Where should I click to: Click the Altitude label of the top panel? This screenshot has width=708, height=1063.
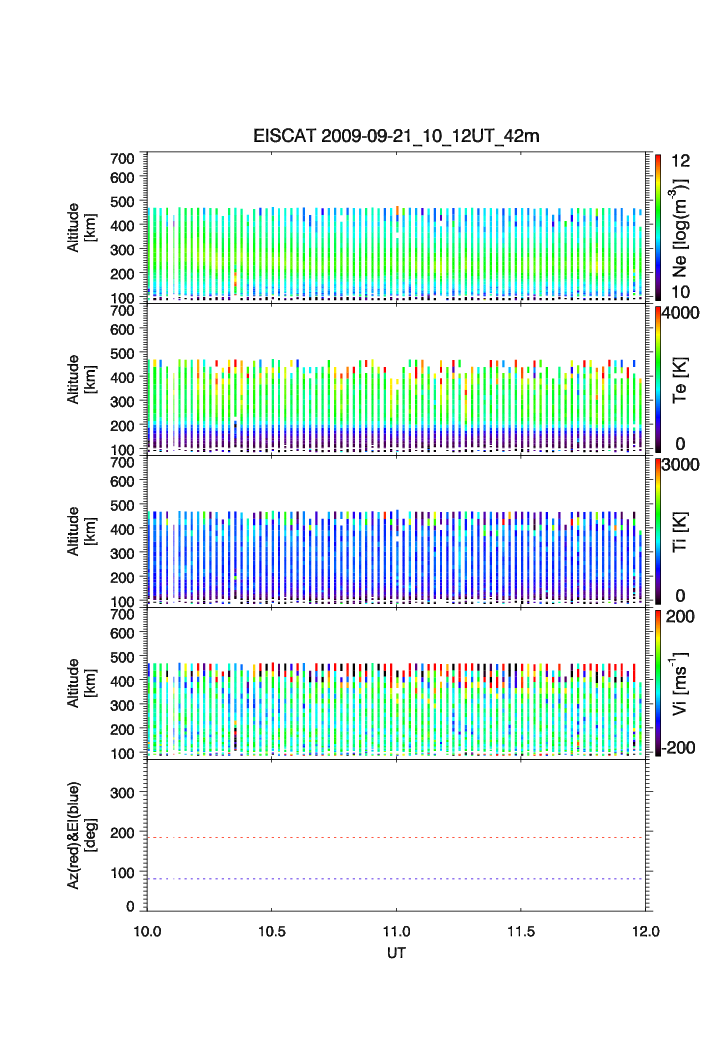[81, 226]
